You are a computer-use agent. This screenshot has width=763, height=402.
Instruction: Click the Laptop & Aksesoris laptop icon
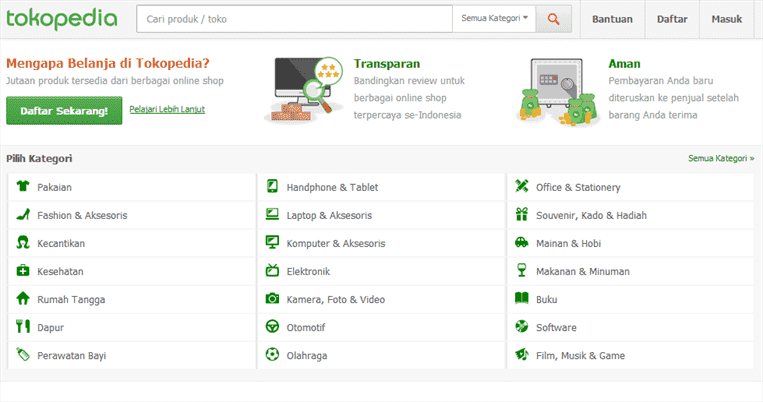[x=272, y=214]
